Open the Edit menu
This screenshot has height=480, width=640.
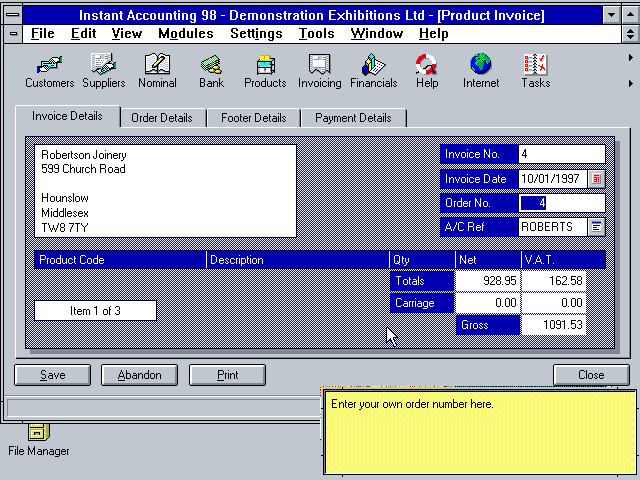[83, 33]
